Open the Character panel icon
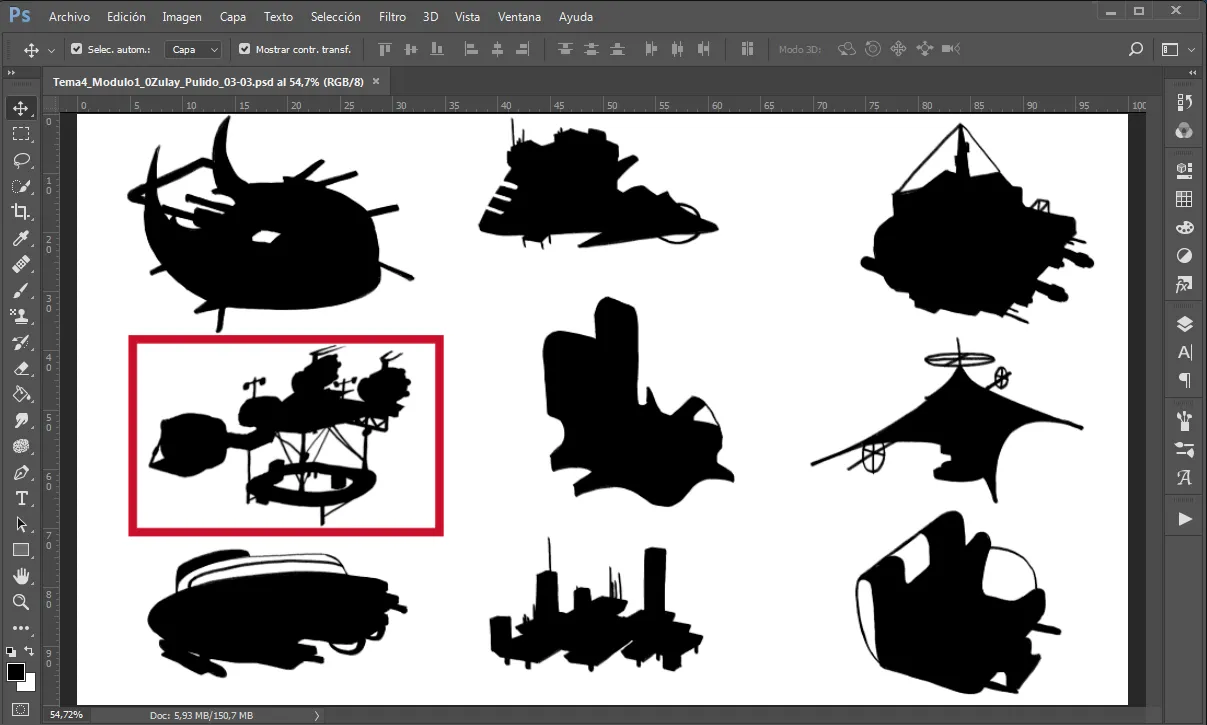Screen dimensions: 1207x725 click(1185, 352)
